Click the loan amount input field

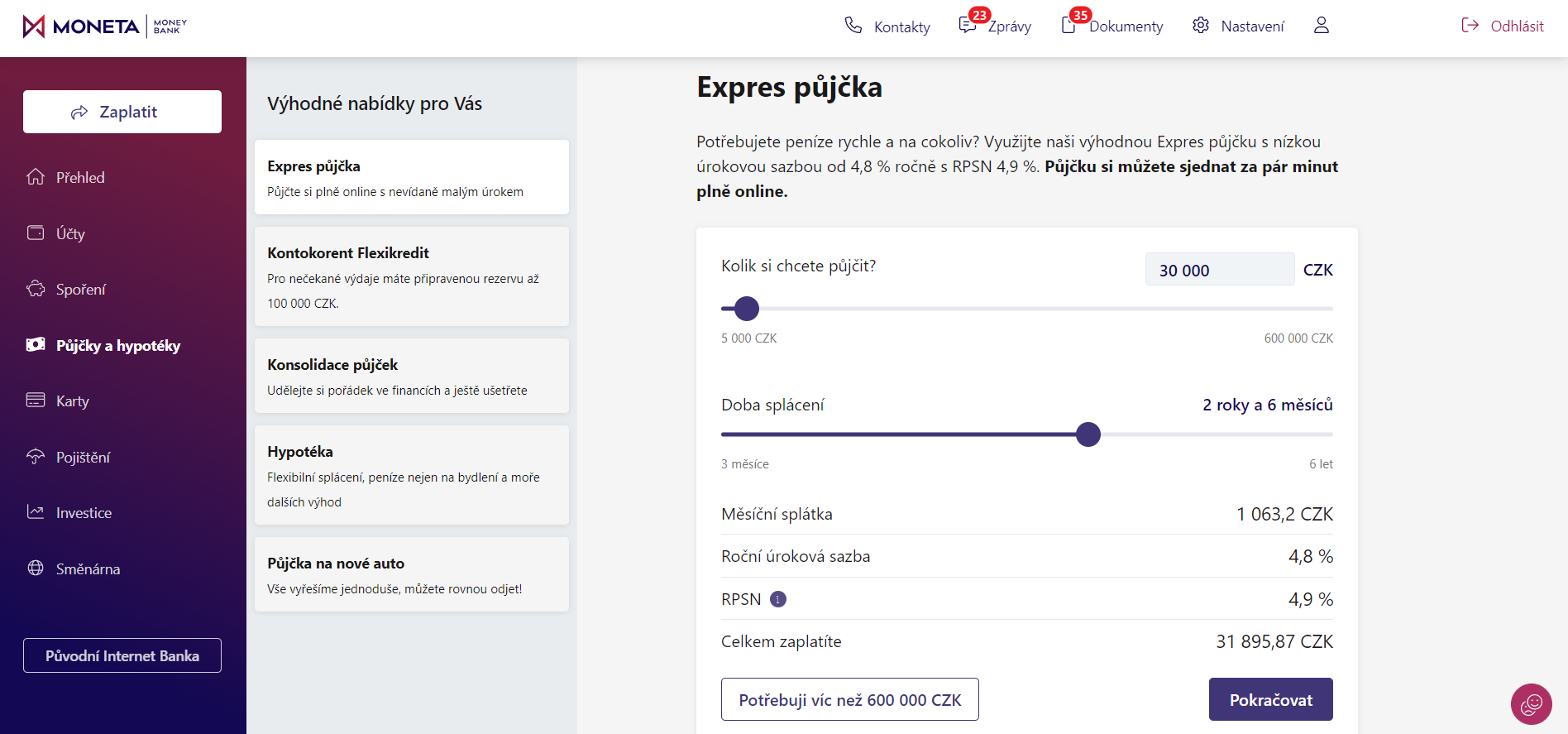pyautogui.click(x=1219, y=270)
